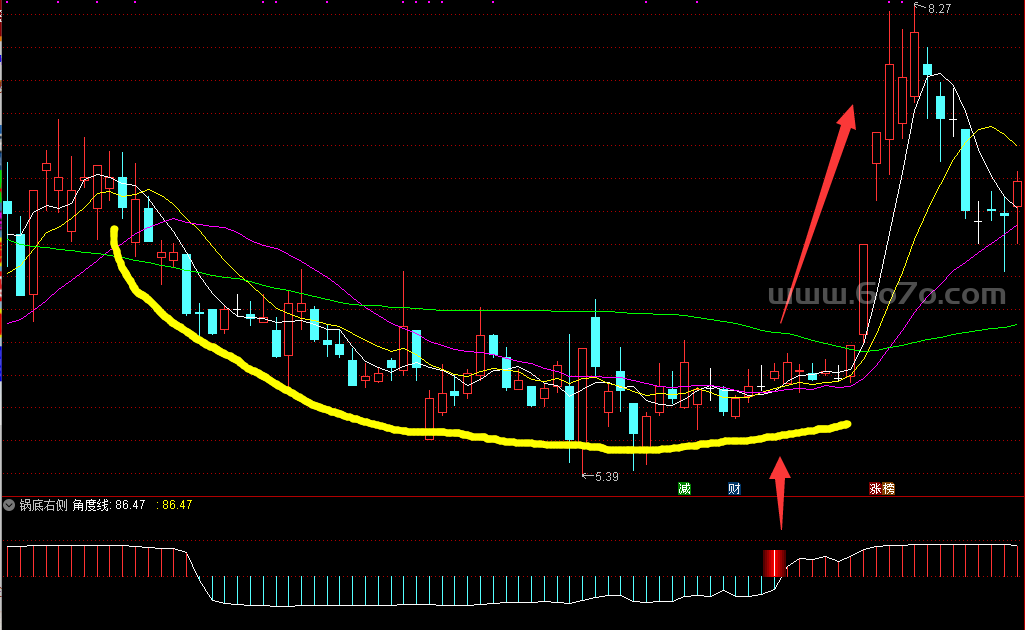This screenshot has width=1025, height=630.
Task: Click the red signal bar in indicator panel
Action: coord(775,563)
